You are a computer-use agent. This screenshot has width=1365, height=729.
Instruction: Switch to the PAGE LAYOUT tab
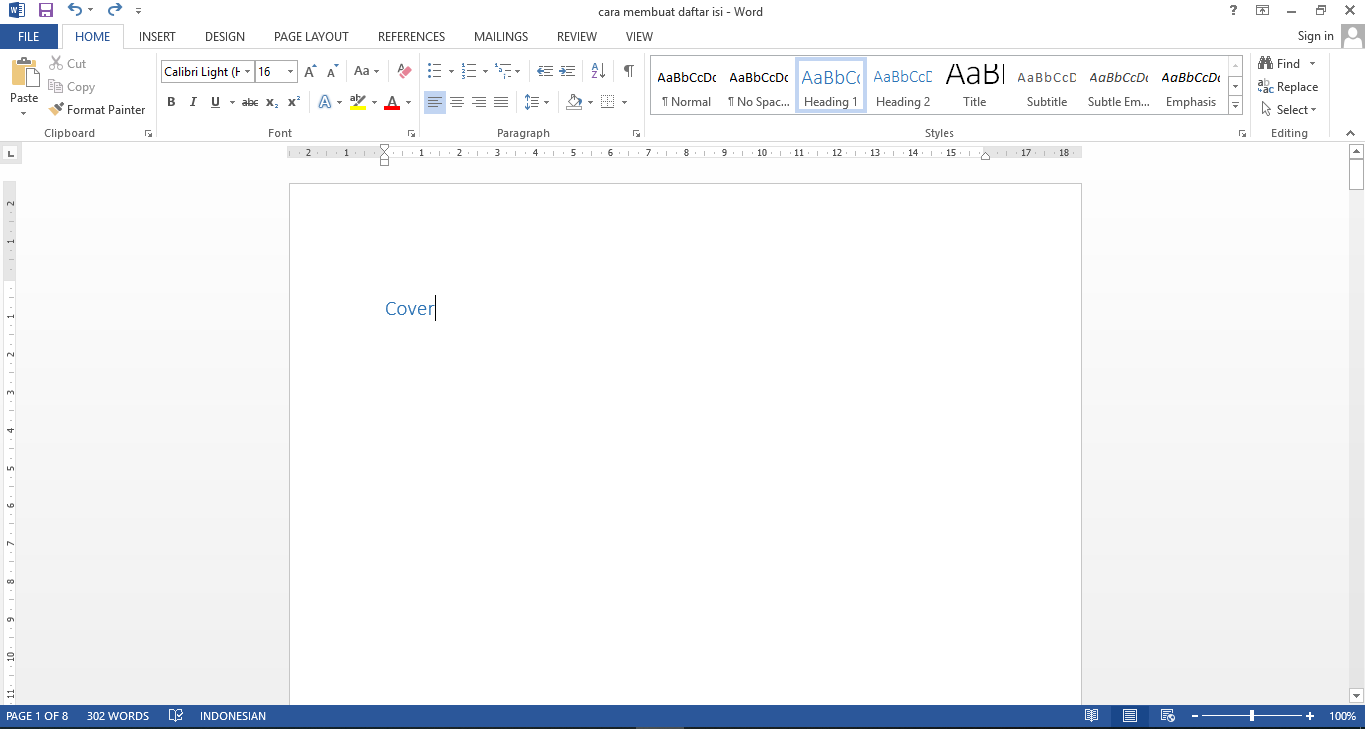click(x=311, y=37)
